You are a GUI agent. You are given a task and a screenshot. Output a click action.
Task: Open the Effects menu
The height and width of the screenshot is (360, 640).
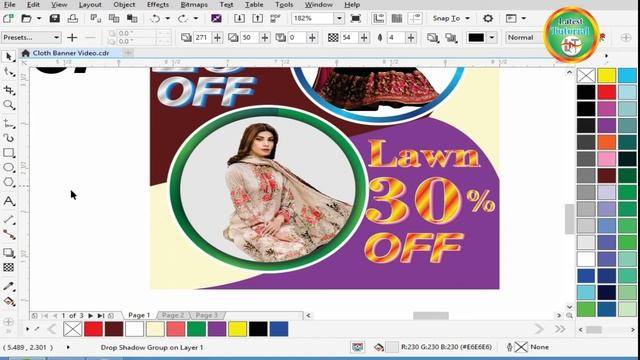click(158, 4)
